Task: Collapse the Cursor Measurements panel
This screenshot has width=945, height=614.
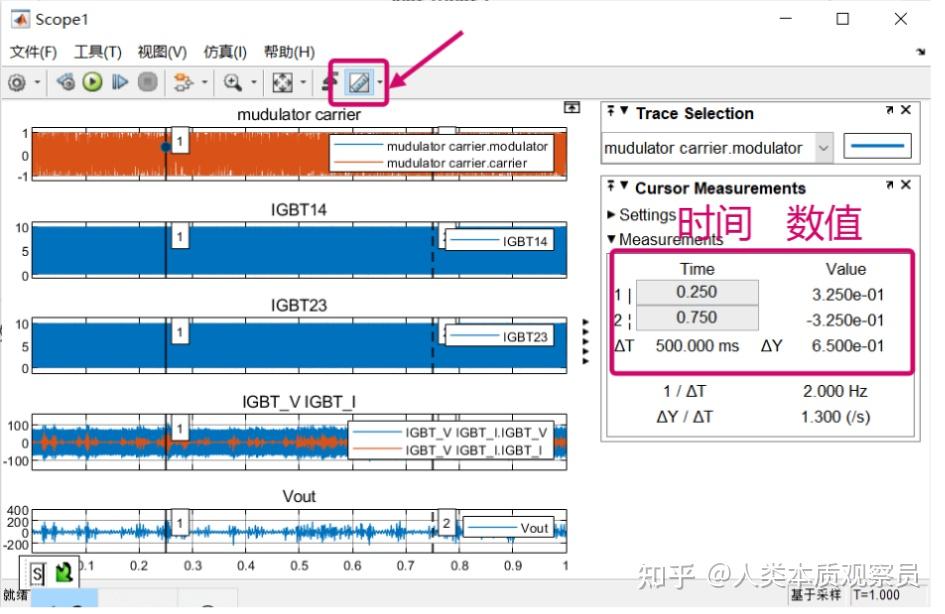Action: tap(624, 186)
